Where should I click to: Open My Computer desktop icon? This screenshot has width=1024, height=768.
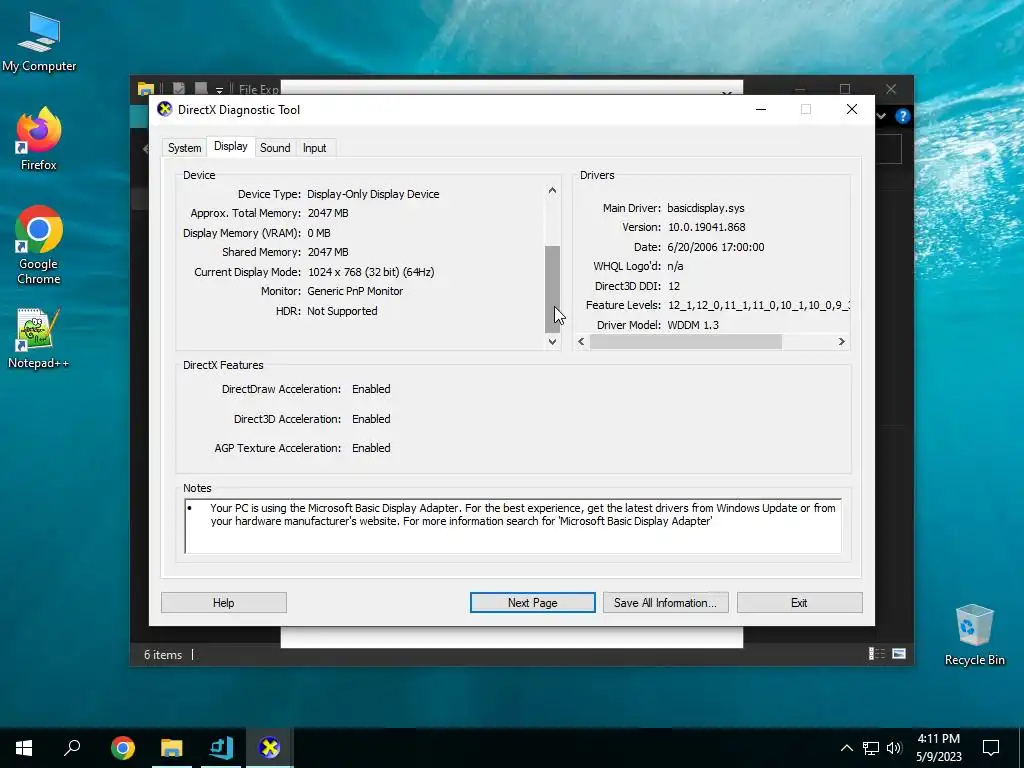[x=39, y=41]
